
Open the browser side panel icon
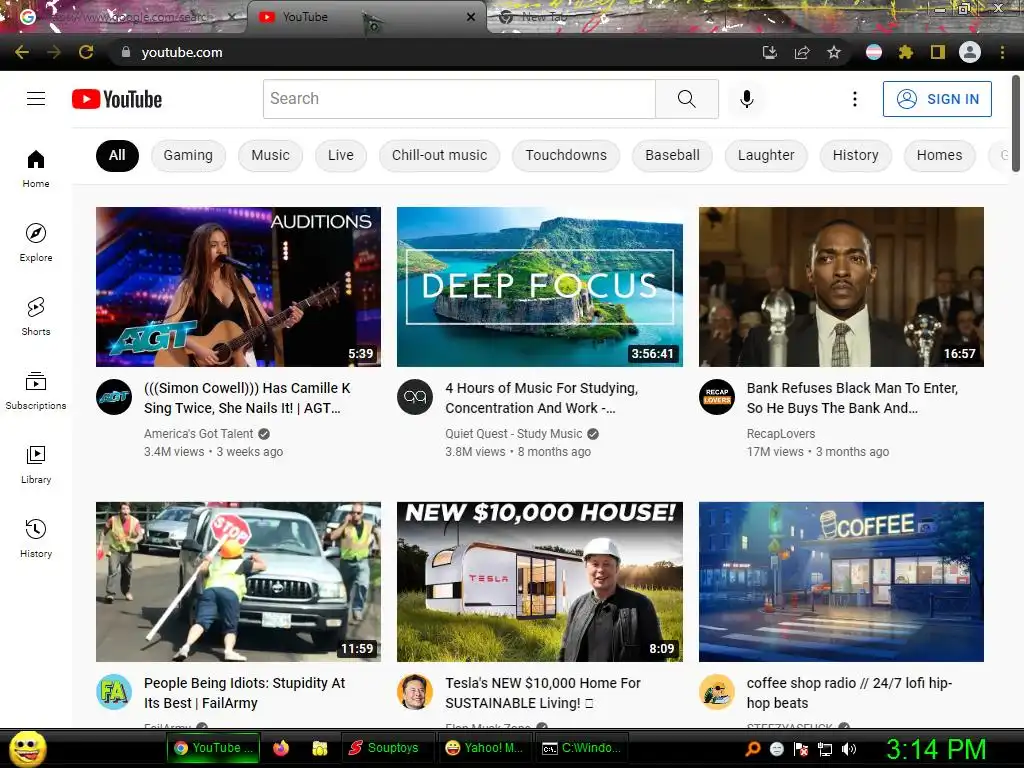[938, 52]
